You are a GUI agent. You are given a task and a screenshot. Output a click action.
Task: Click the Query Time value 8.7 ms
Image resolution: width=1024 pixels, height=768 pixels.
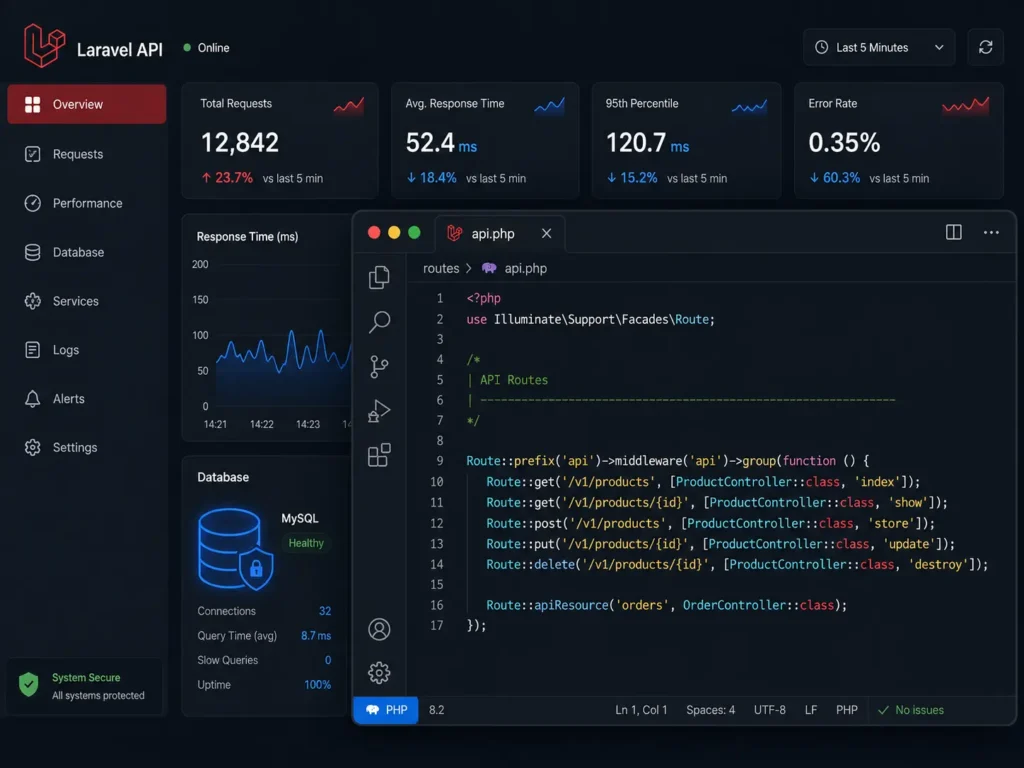coord(316,635)
